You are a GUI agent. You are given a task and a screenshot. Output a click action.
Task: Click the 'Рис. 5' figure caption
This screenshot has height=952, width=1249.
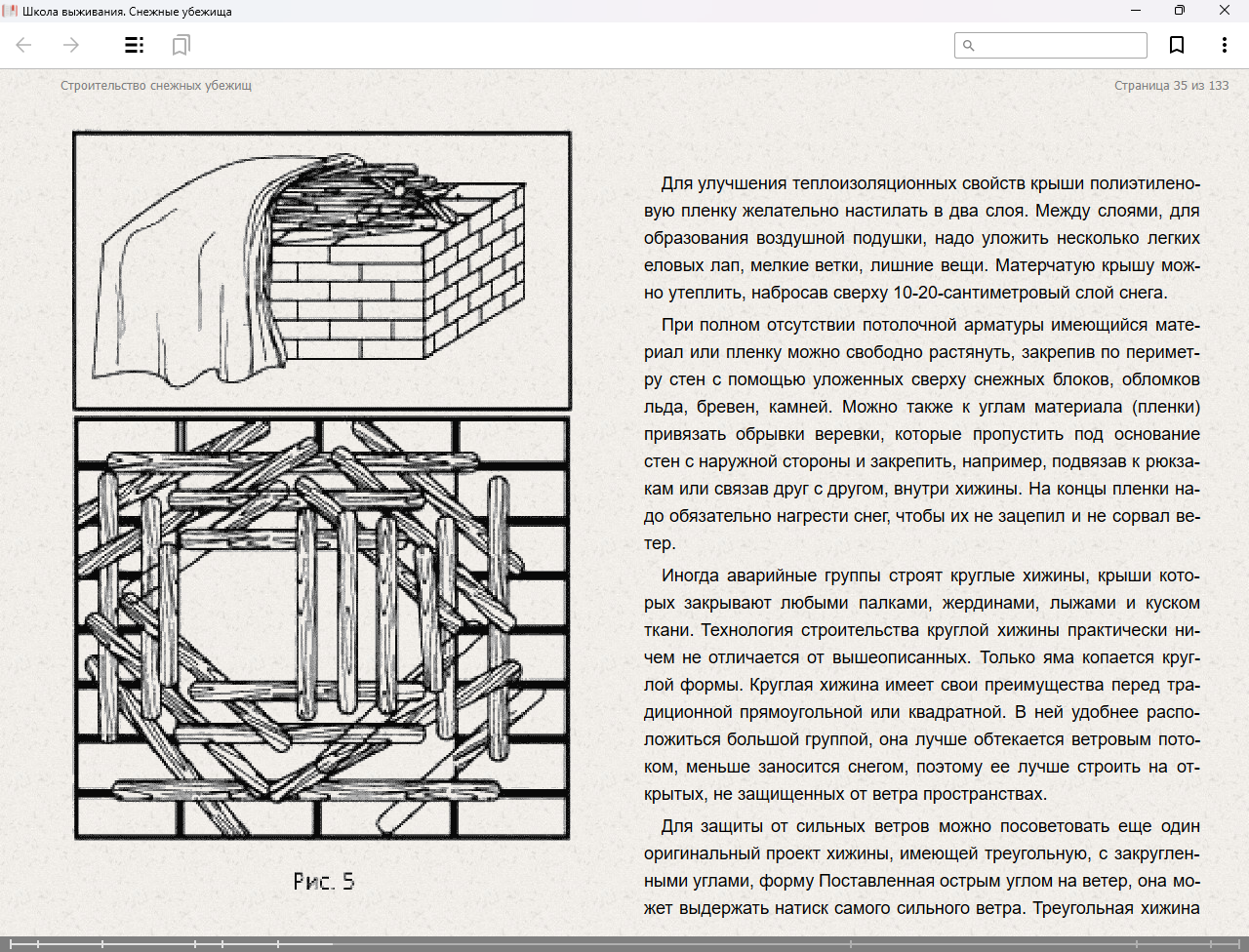(x=323, y=882)
